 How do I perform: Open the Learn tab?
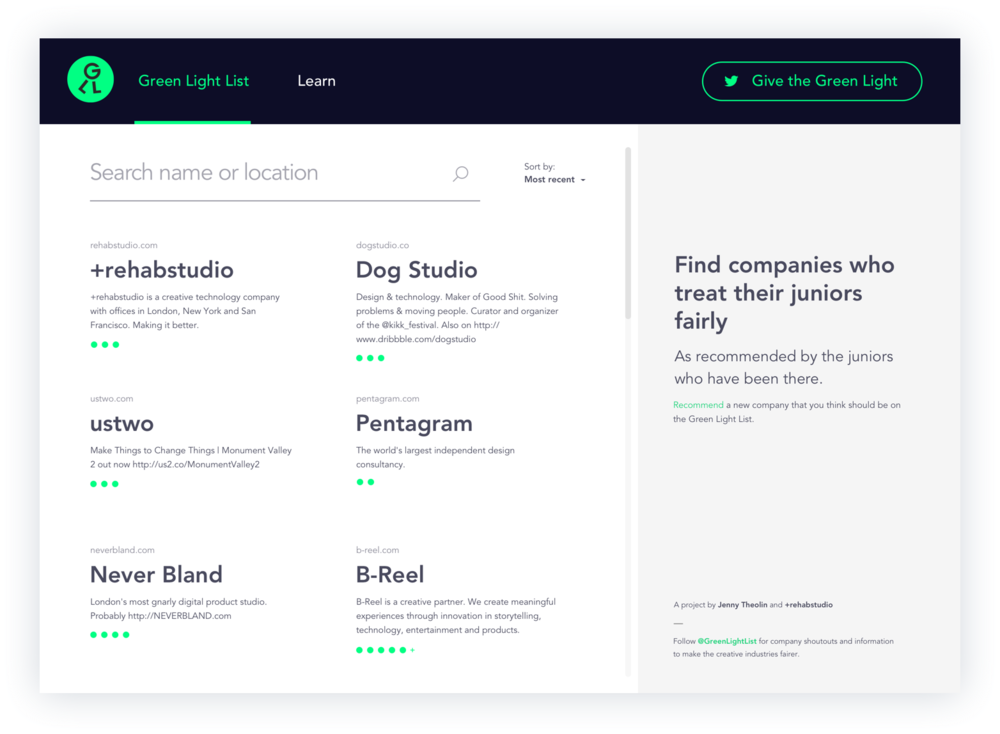[316, 81]
